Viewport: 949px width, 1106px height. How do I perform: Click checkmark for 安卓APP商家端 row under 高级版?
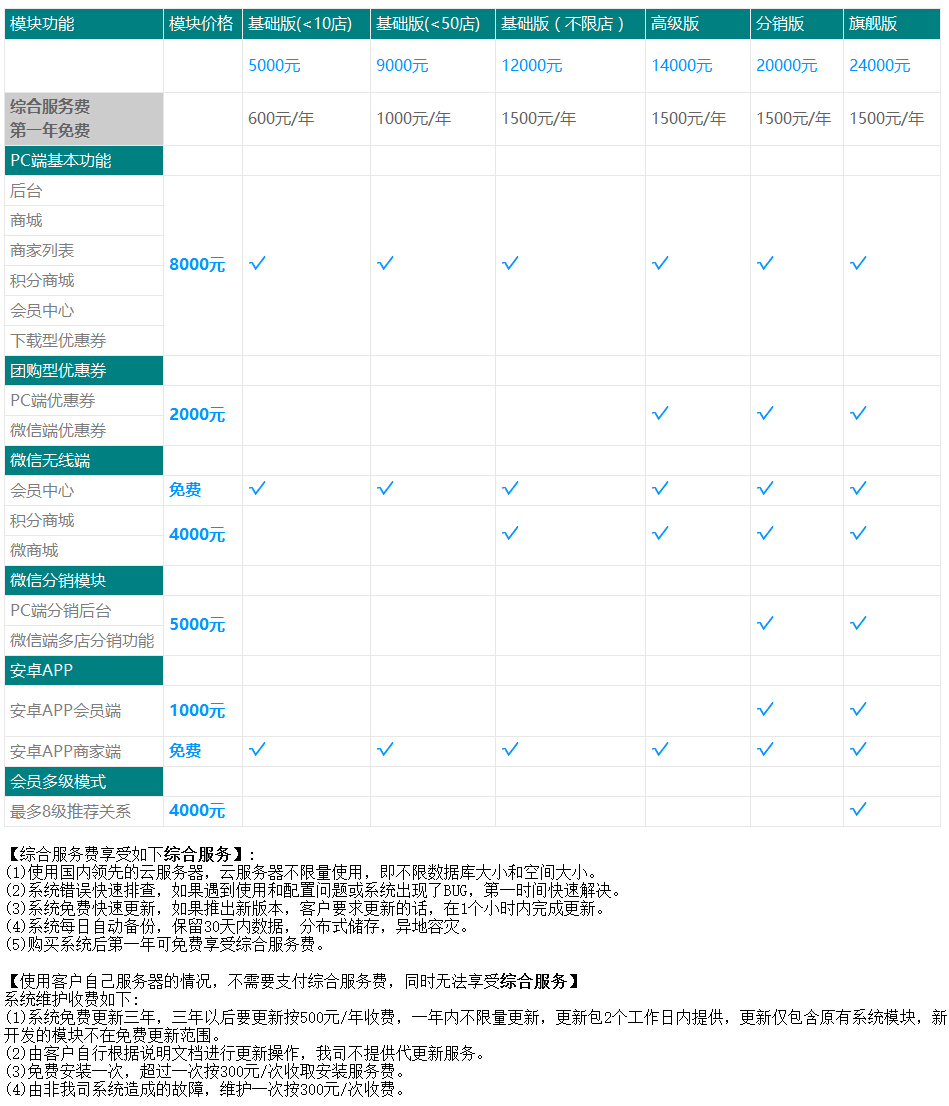[x=660, y=749]
